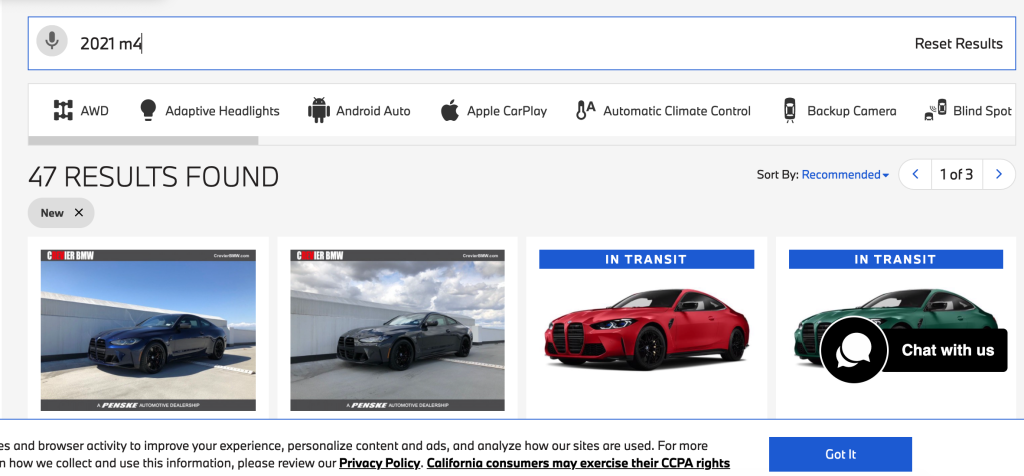Click the AWD drivetrain icon
The image size is (1024, 476).
[x=63, y=110]
